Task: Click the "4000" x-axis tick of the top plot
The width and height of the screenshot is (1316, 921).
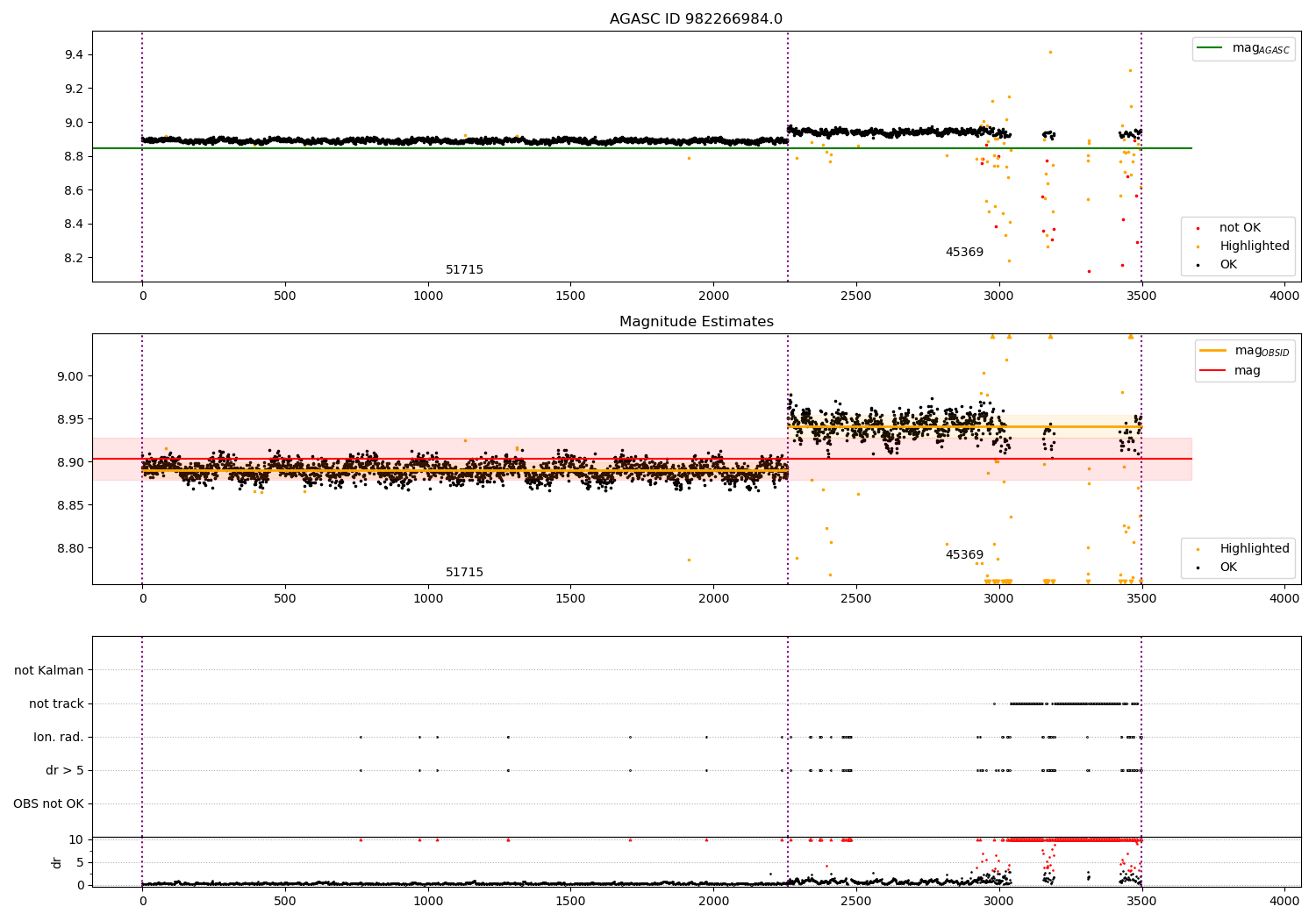Action: click(x=1284, y=296)
